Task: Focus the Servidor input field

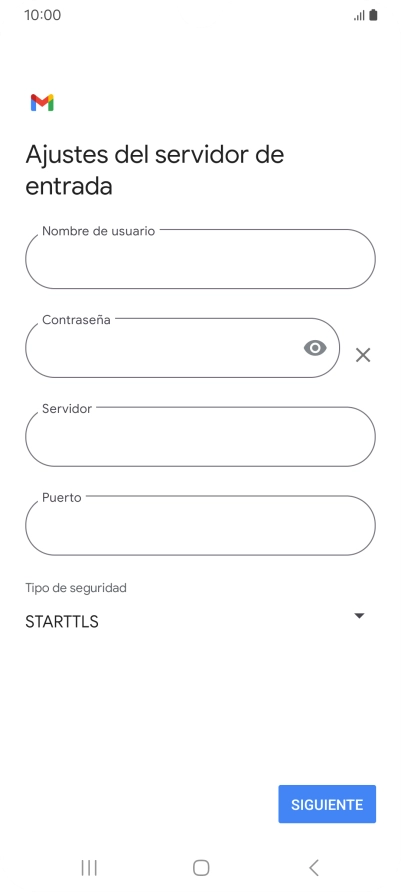Action: (x=200, y=436)
